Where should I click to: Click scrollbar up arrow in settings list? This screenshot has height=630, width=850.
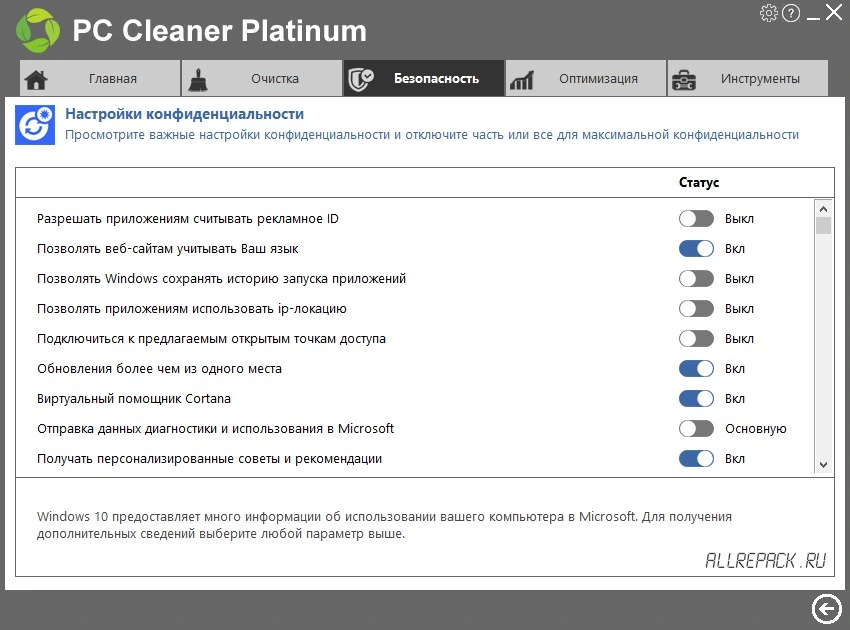click(x=823, y=209)
